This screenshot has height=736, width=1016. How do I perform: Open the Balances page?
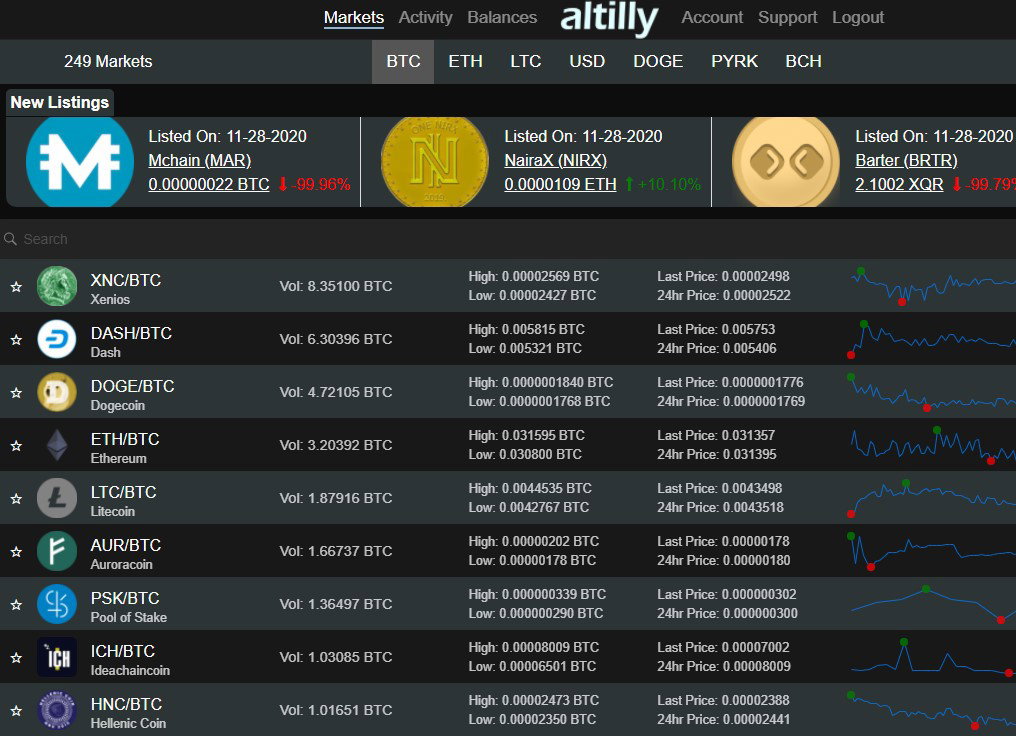click(502, 17)
